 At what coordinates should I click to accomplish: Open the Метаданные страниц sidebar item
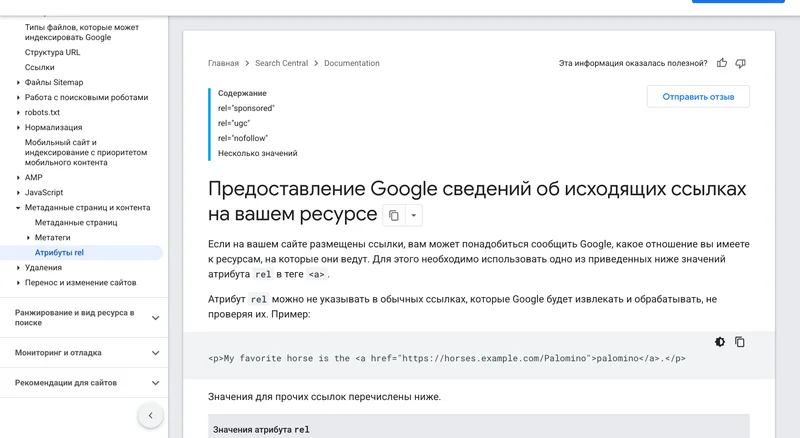(x=76, y=223)
